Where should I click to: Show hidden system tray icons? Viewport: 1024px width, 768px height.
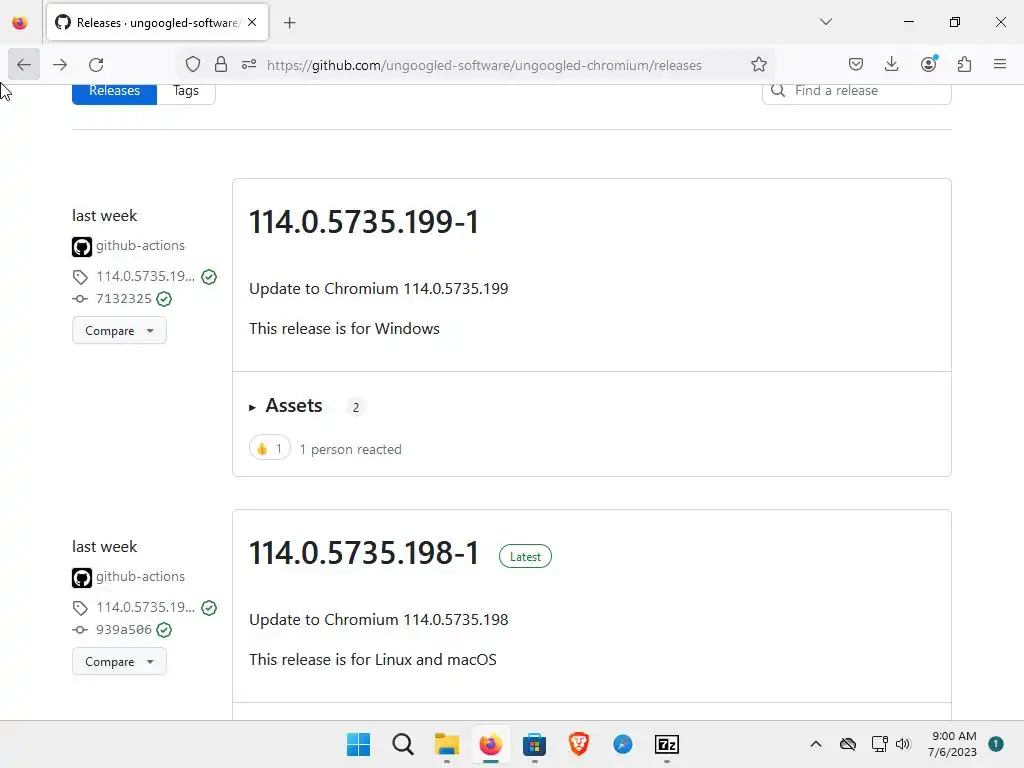(x=816, y=744)
